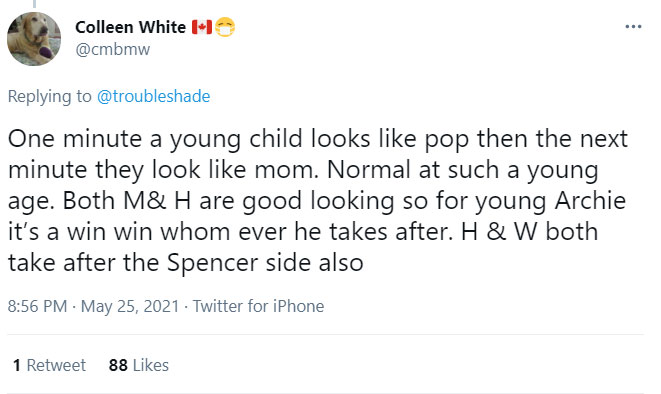The width and height of the screenshot is (661, 394).
Task: Open the Colleen White display name
Action: click(130, 27)
